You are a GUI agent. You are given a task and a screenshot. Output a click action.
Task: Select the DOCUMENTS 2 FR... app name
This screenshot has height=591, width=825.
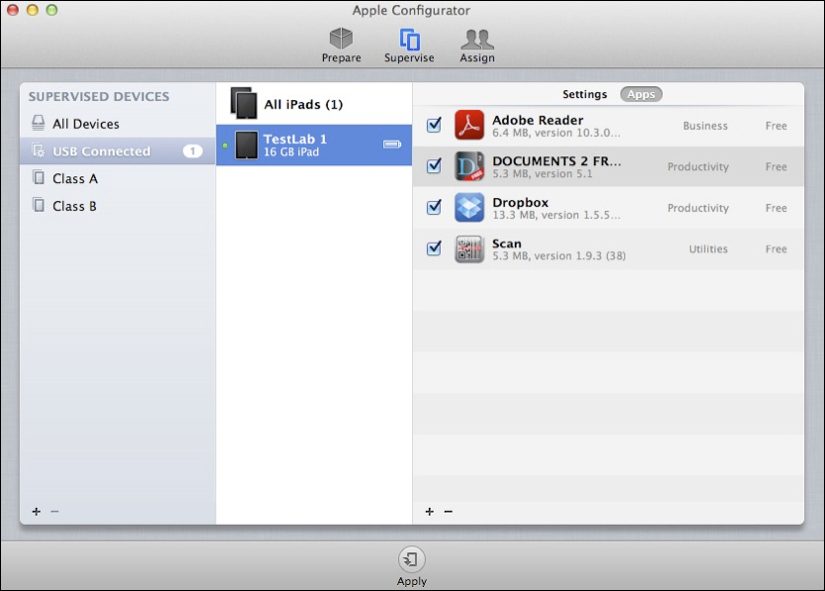pyautogui.click(x=557, y=161)
